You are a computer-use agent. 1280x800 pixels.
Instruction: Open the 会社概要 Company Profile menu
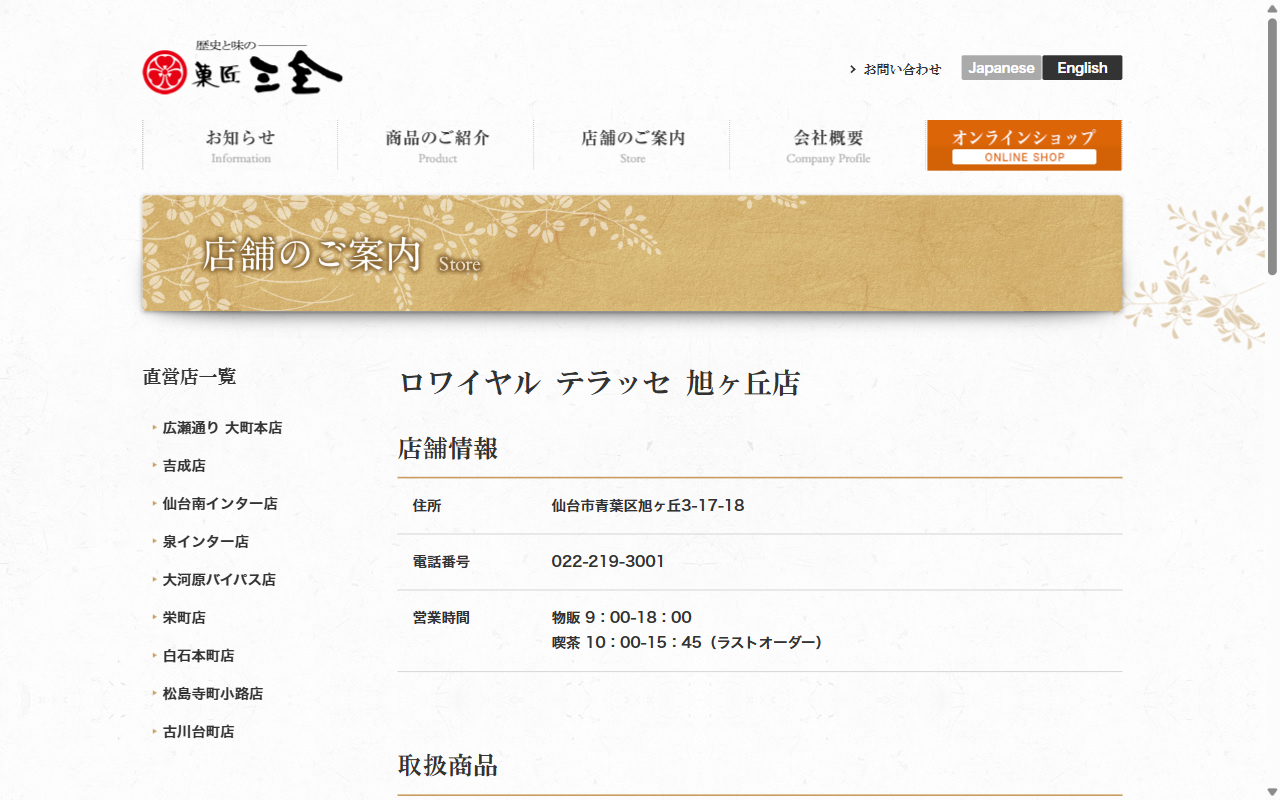[828, 145]
